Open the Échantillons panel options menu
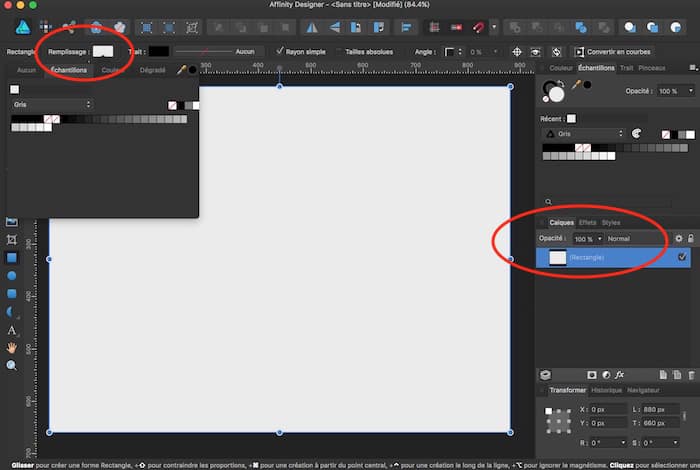The width and height of the screenshot is (700, 470). coord(693,68)
